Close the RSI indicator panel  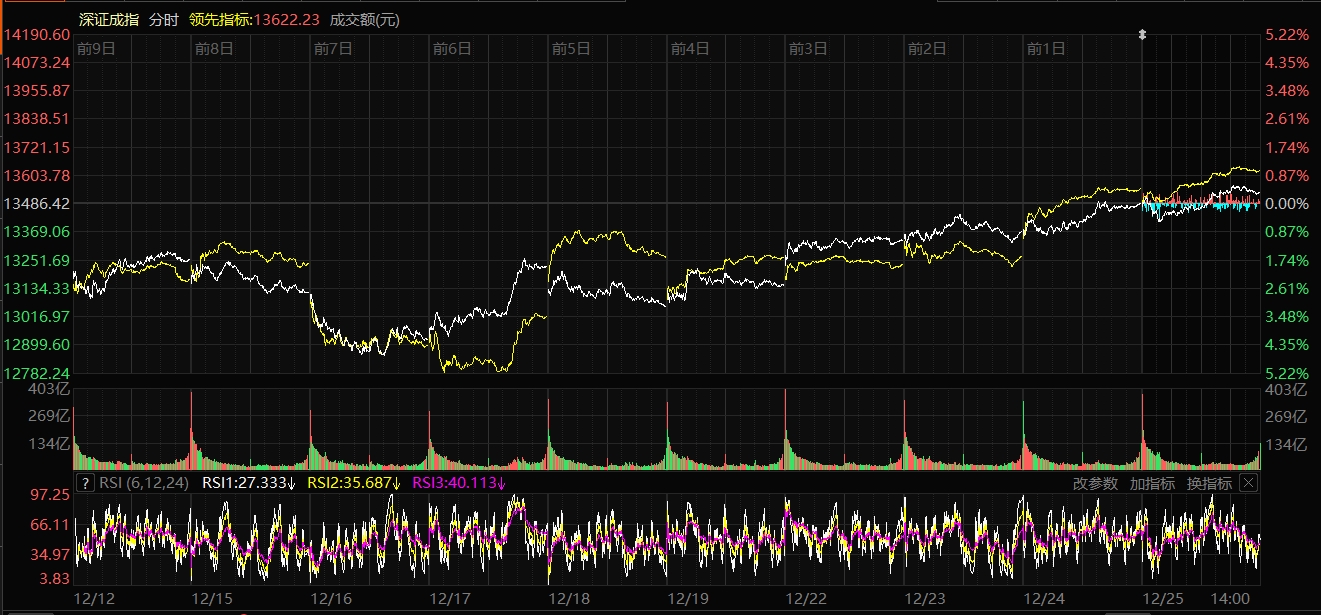click(x=1247, y=483)
